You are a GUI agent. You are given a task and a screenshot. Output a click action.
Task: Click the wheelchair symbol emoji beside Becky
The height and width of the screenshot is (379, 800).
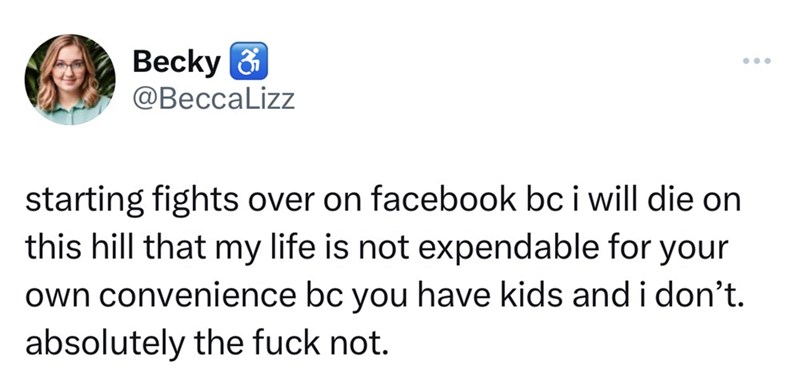click(249, 61)
